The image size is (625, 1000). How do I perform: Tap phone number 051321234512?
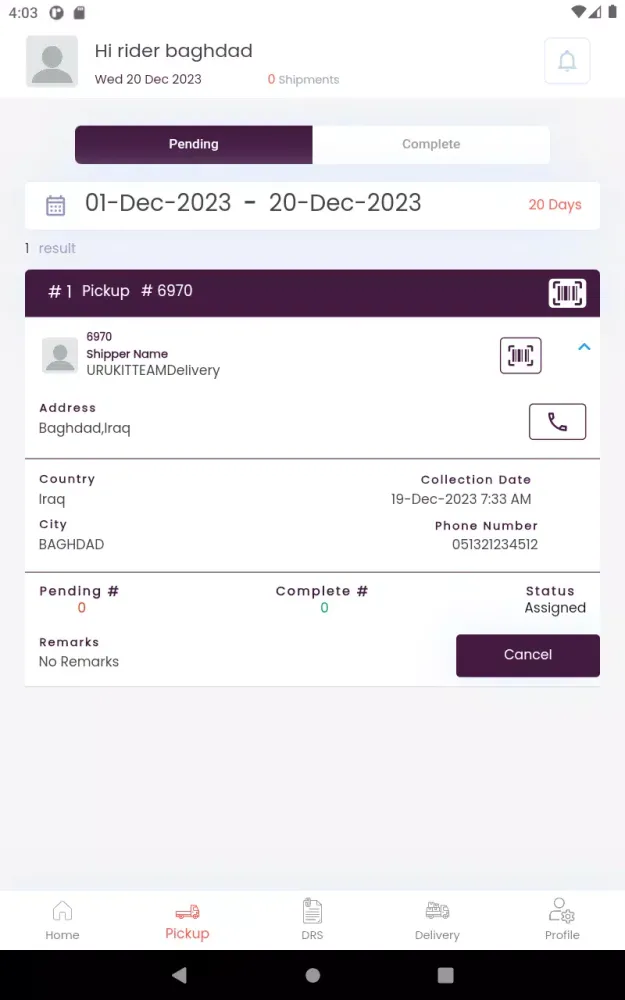click(x=495, y=544)
